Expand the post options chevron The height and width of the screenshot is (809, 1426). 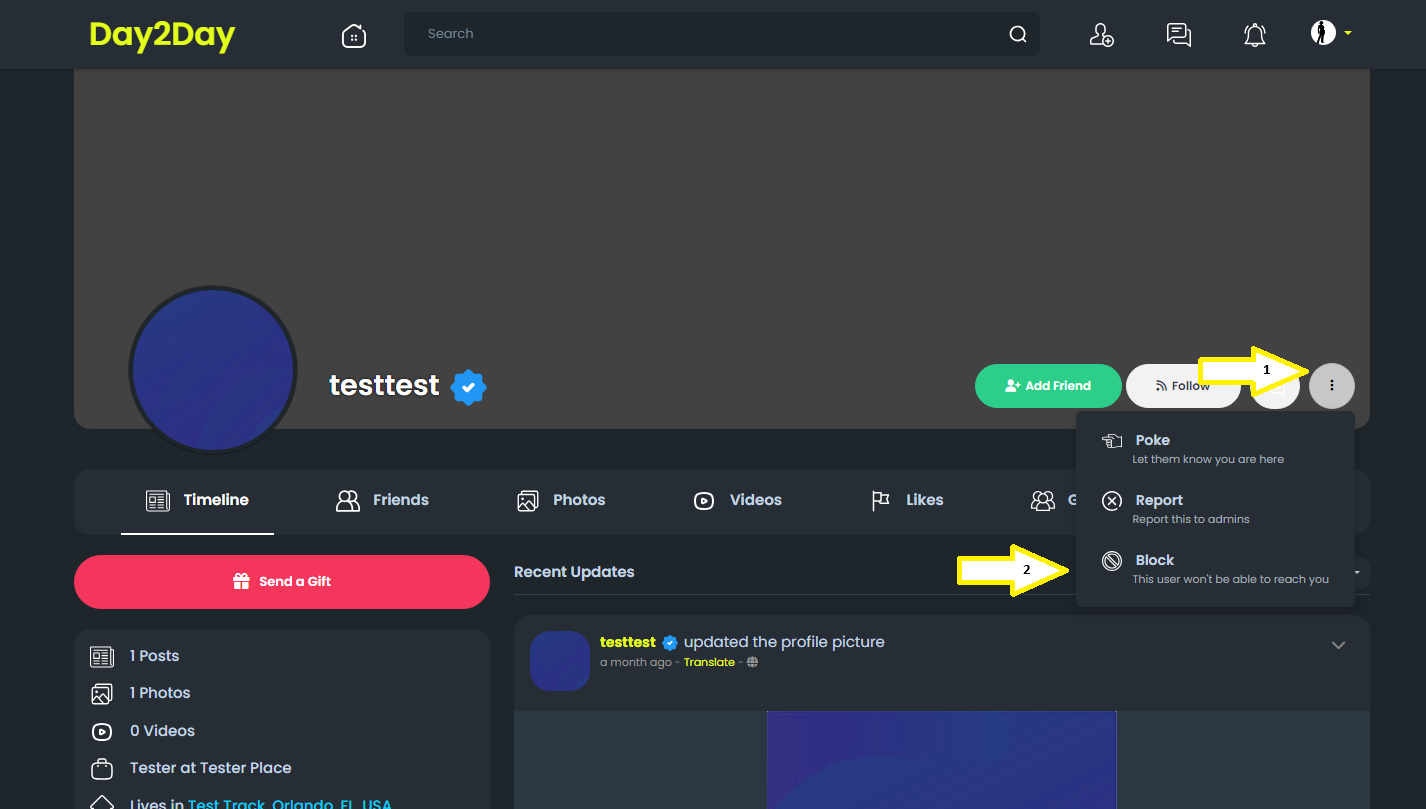point(1338,645)
